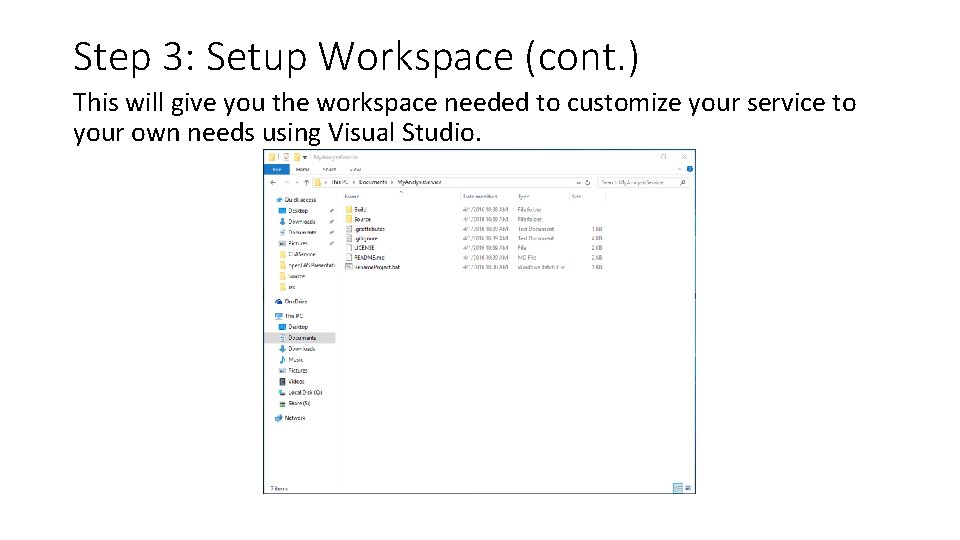Open the File ribbon tab
The image size is (960, 540).
(x=277, y=170)
